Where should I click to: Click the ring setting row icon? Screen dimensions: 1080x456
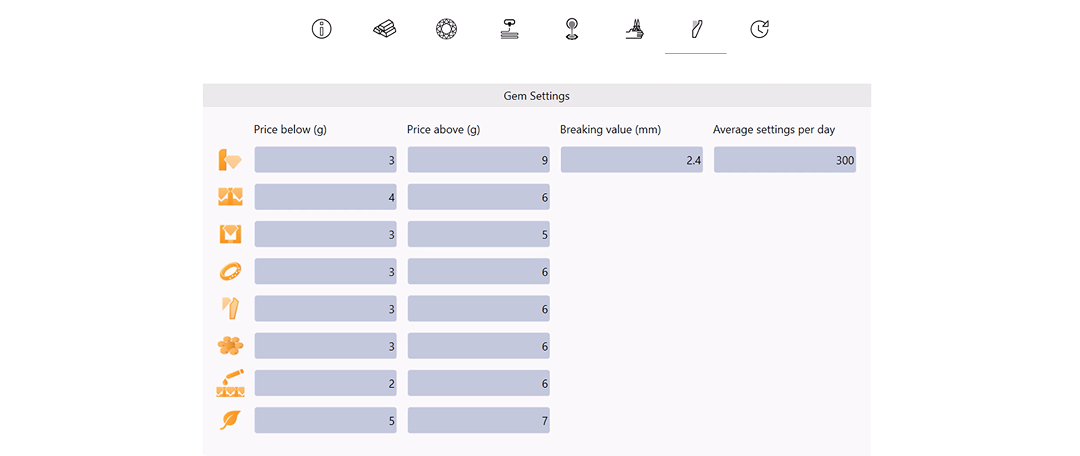point(230,271)
